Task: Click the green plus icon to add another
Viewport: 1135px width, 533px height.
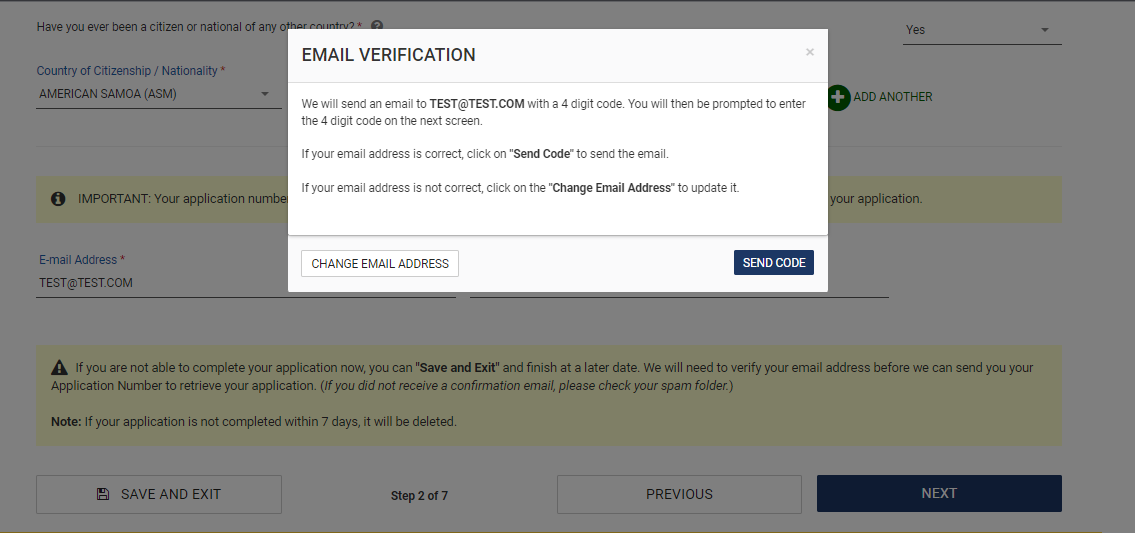Action: tap(838, 97)
